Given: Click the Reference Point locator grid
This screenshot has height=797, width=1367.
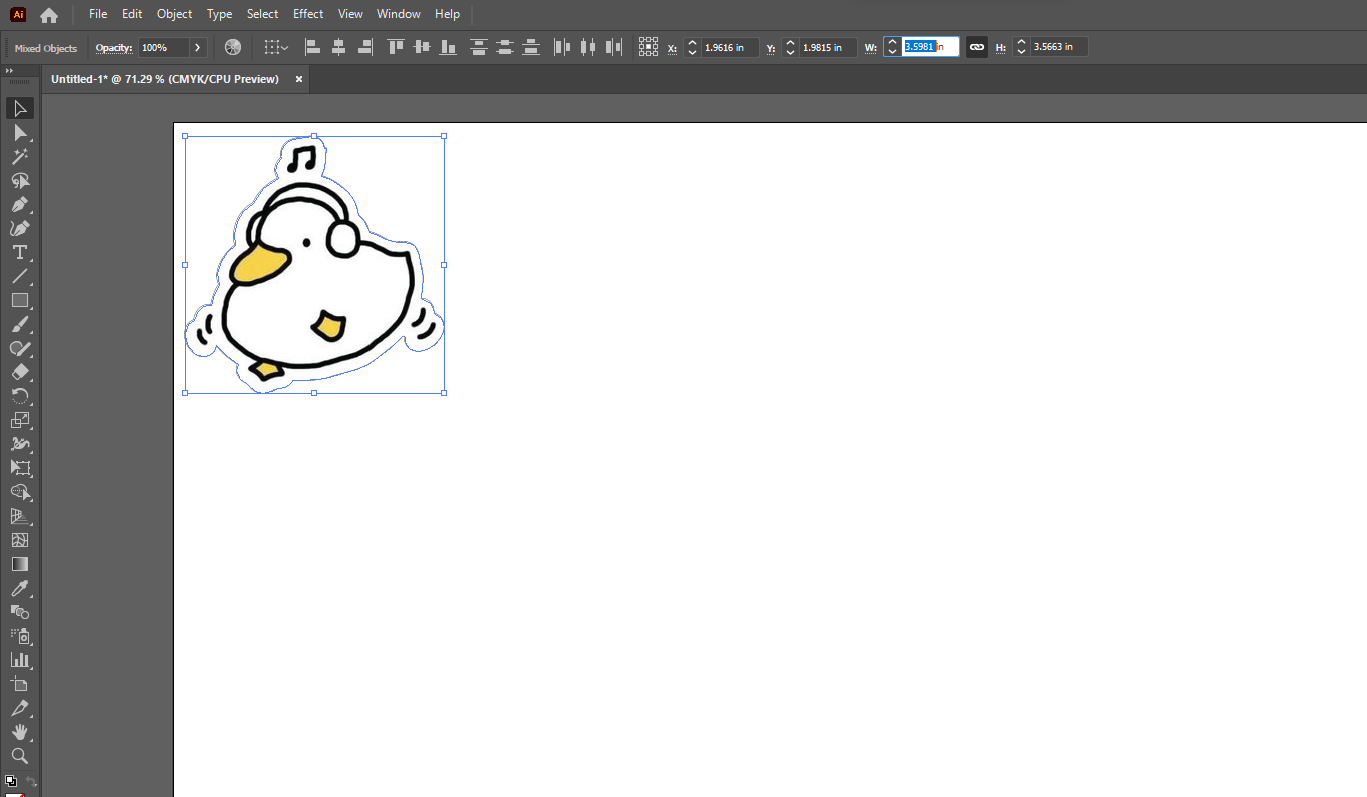Looking at the screenshot, I should [x=648, y=47].
